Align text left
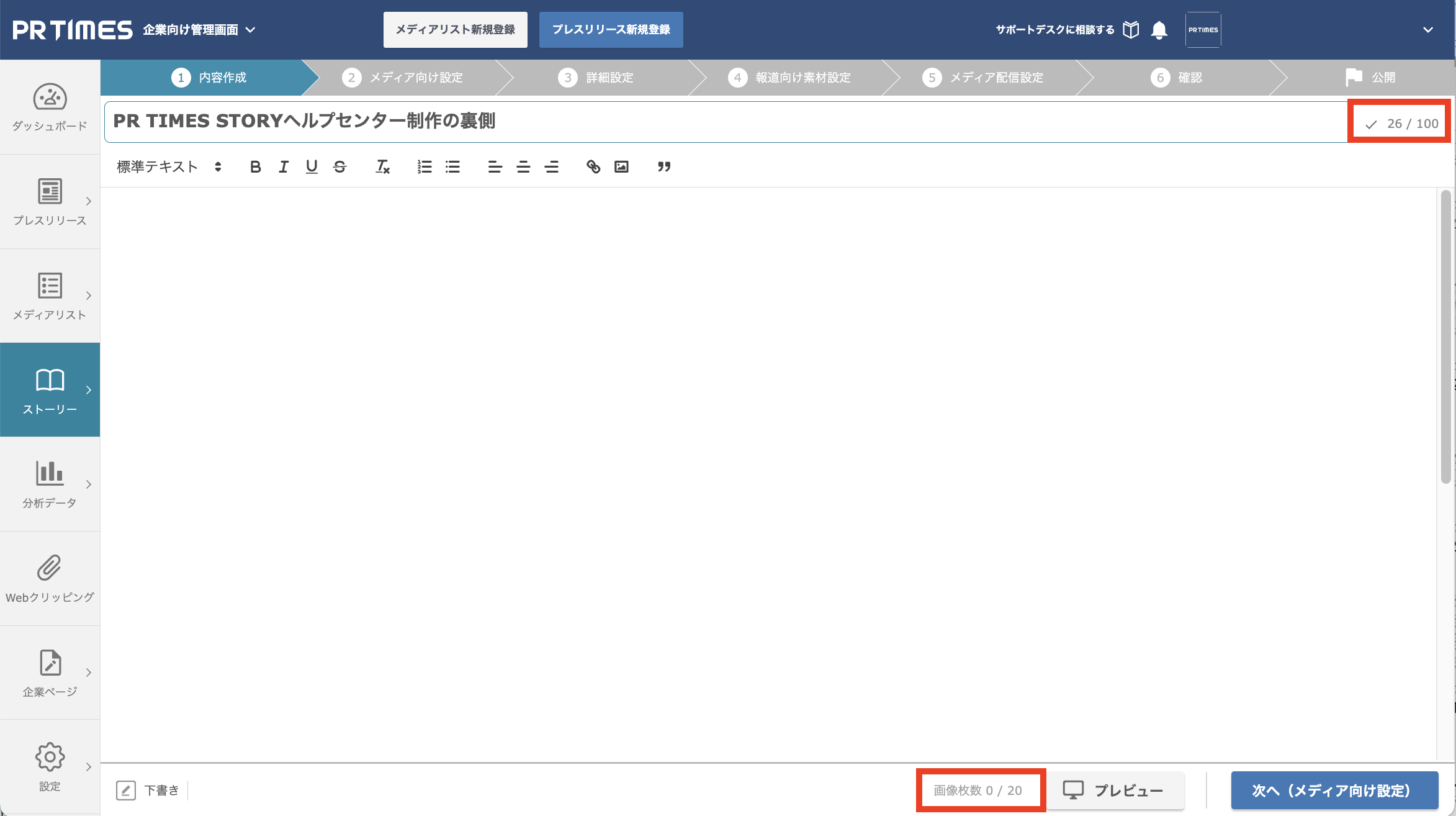Screen dimensions: 1456x816 click(495, 166)
